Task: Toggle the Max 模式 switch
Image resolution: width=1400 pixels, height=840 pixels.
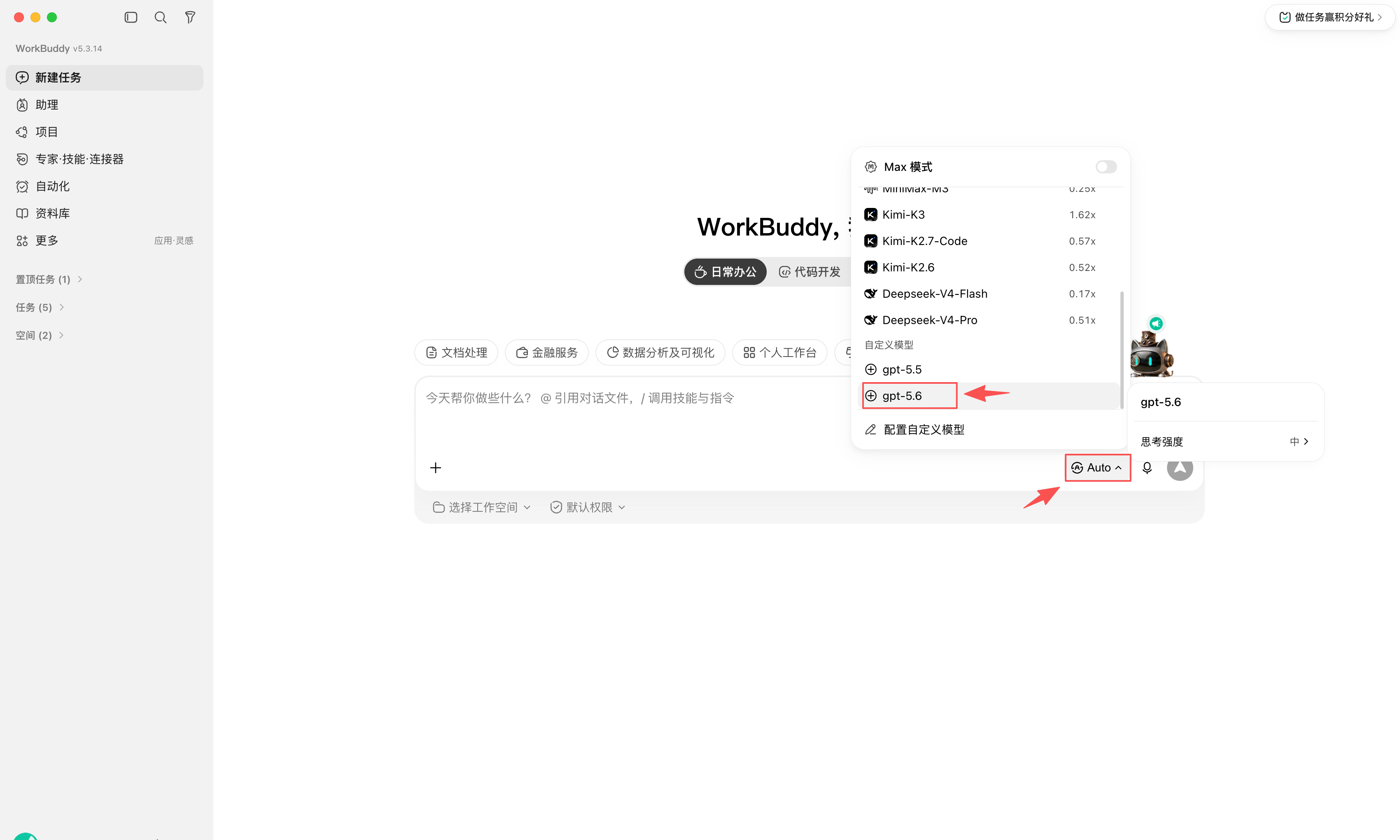Action: point(1106,166)
